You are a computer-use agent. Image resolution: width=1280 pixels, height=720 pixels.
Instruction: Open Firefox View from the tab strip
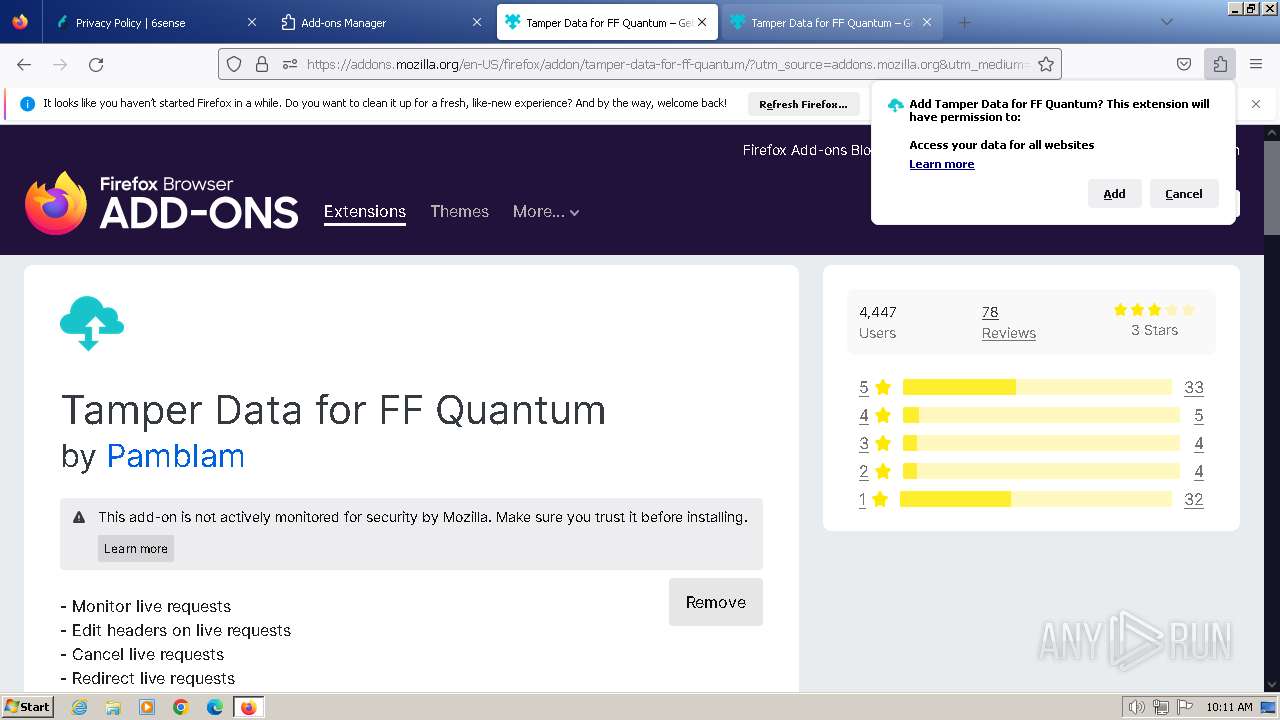point(20,22)
